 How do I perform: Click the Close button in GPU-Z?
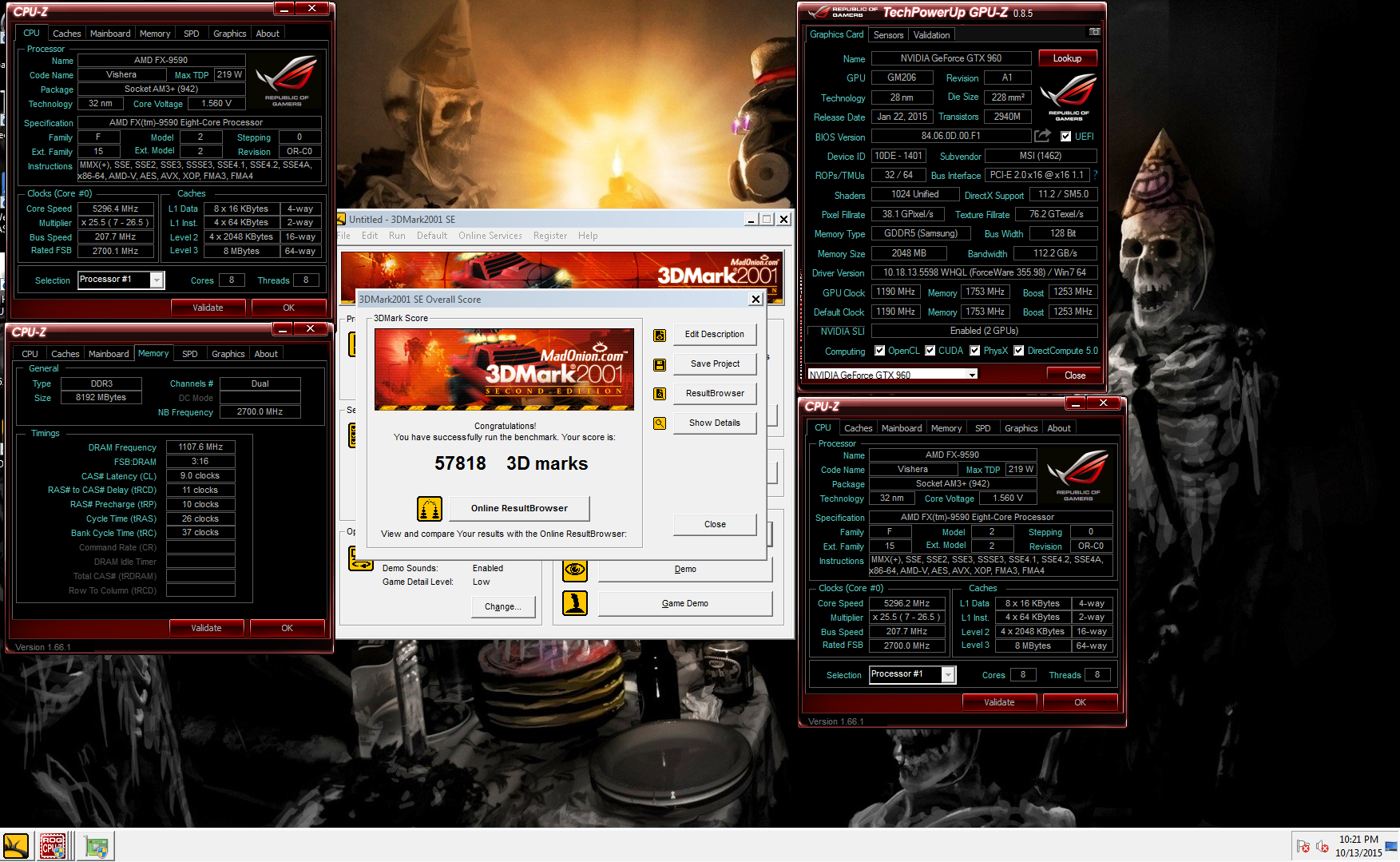[x=1075, y=375]
